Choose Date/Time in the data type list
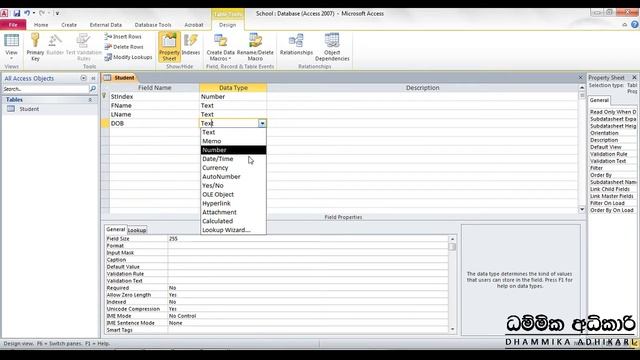The image size is (640, 360). pyautogui.click(x=233, y=159)
